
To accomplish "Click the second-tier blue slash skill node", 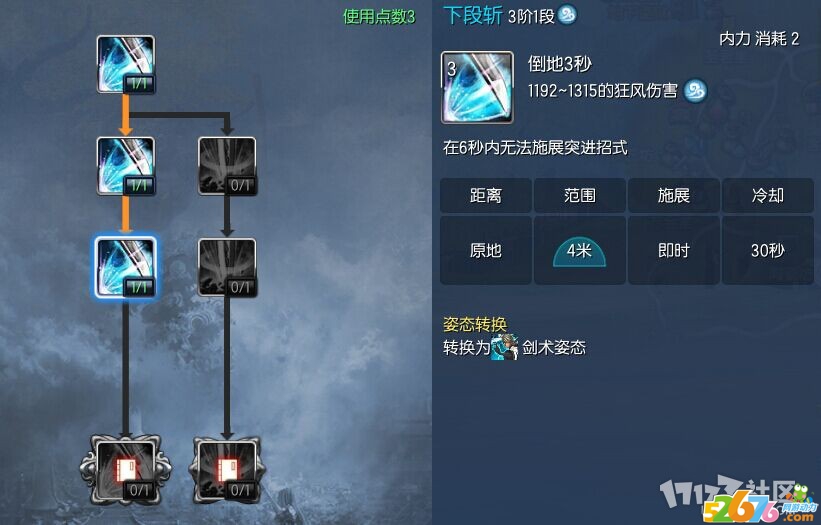I will tap(126, 166).
